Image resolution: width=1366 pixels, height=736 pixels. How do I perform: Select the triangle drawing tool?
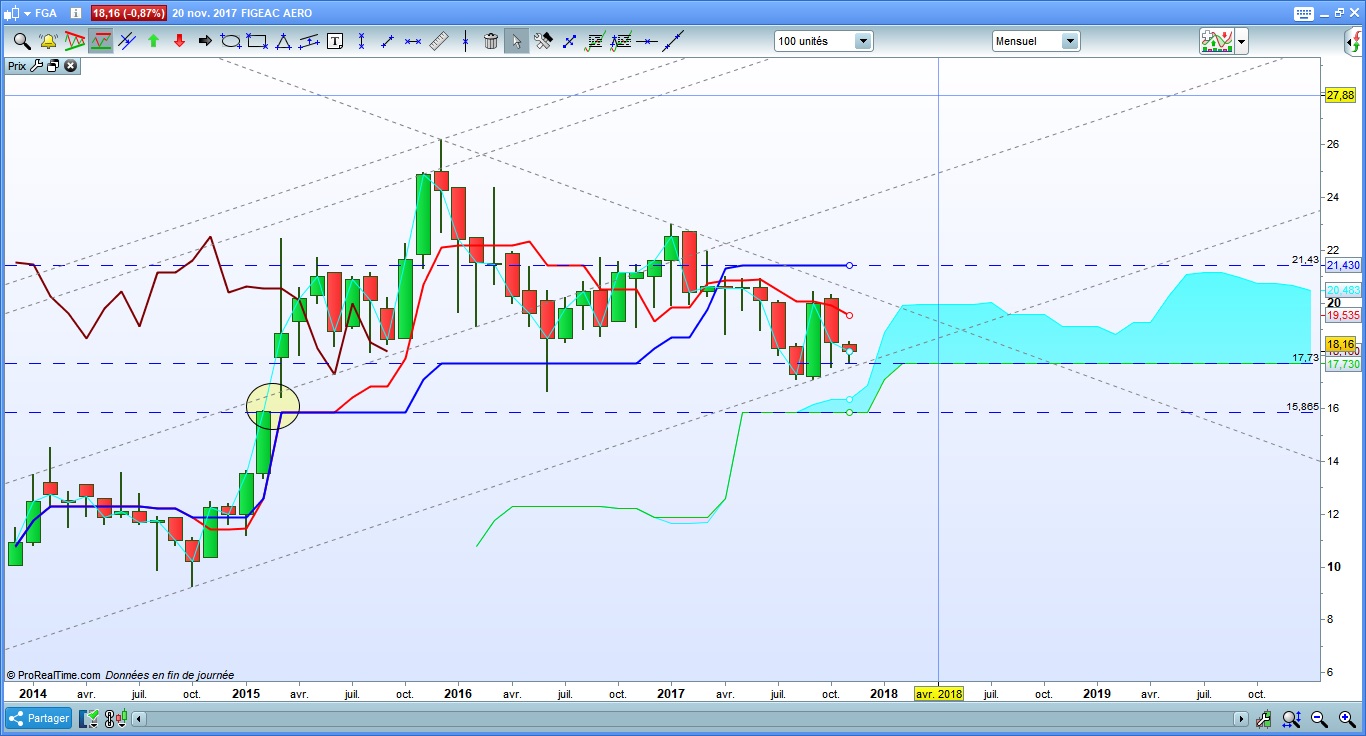pos(283,41)
